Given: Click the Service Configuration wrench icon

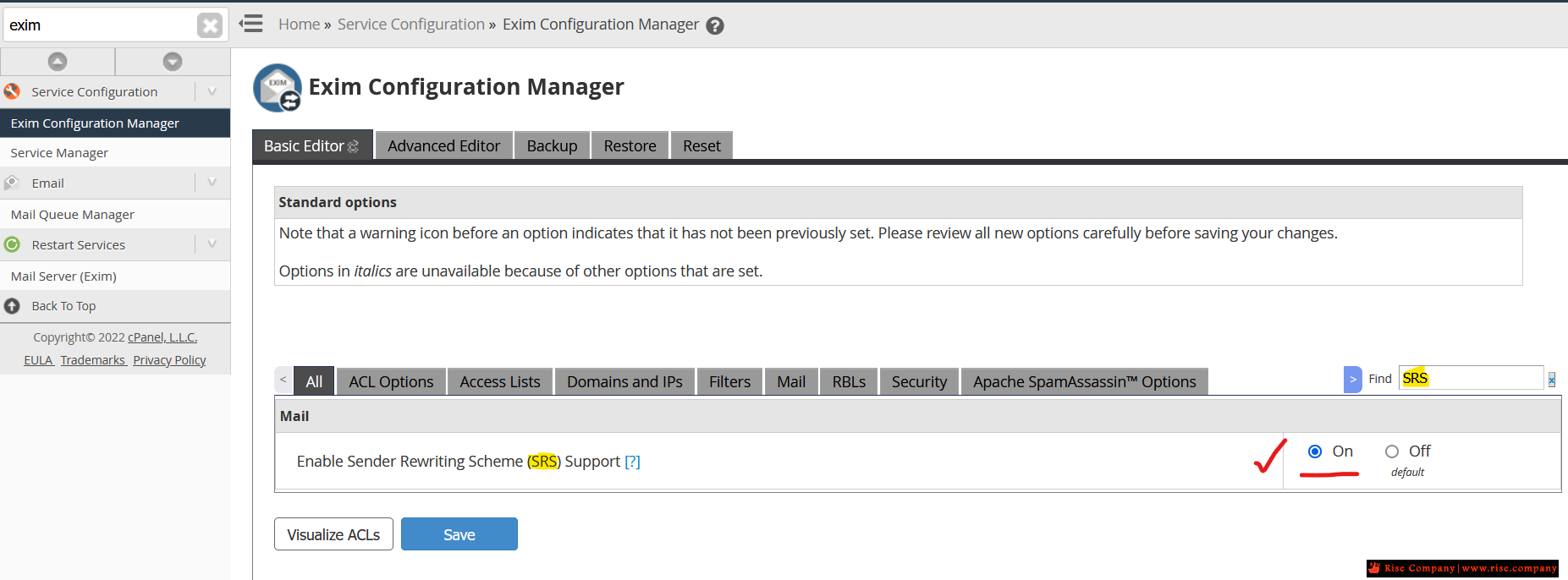Looking at the screenshot, I should (13, 91).
